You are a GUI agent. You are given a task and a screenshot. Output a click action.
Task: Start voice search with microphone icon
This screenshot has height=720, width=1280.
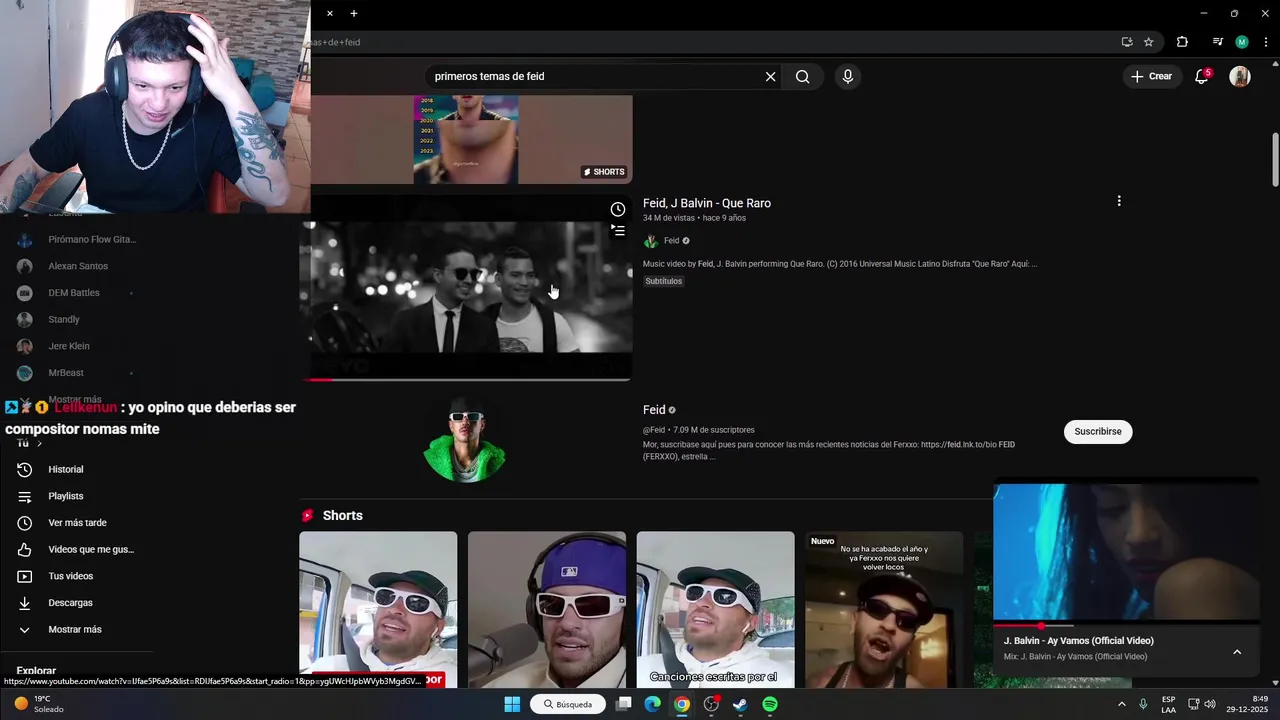tap(847, 76)
